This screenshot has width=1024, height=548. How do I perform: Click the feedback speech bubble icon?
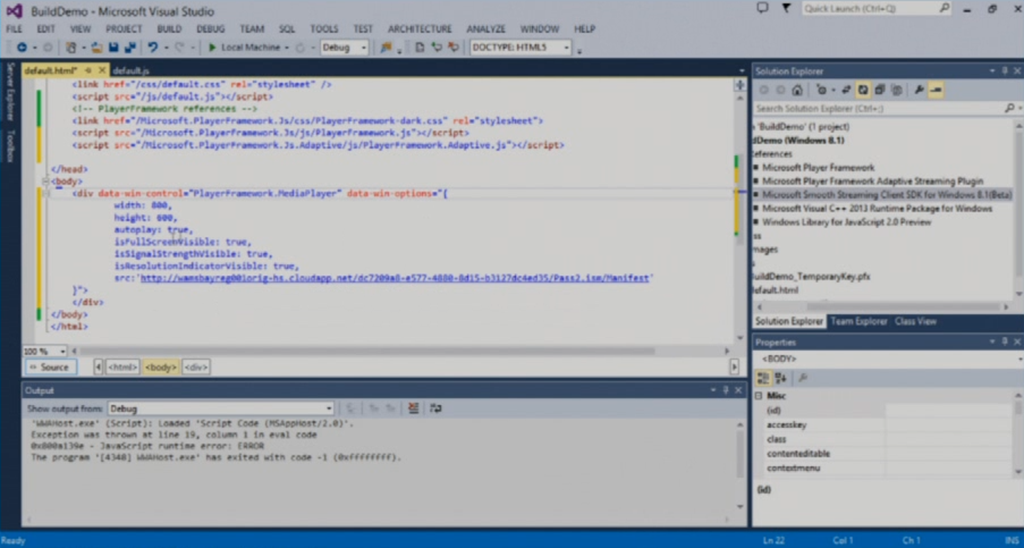tap(762, 8)
